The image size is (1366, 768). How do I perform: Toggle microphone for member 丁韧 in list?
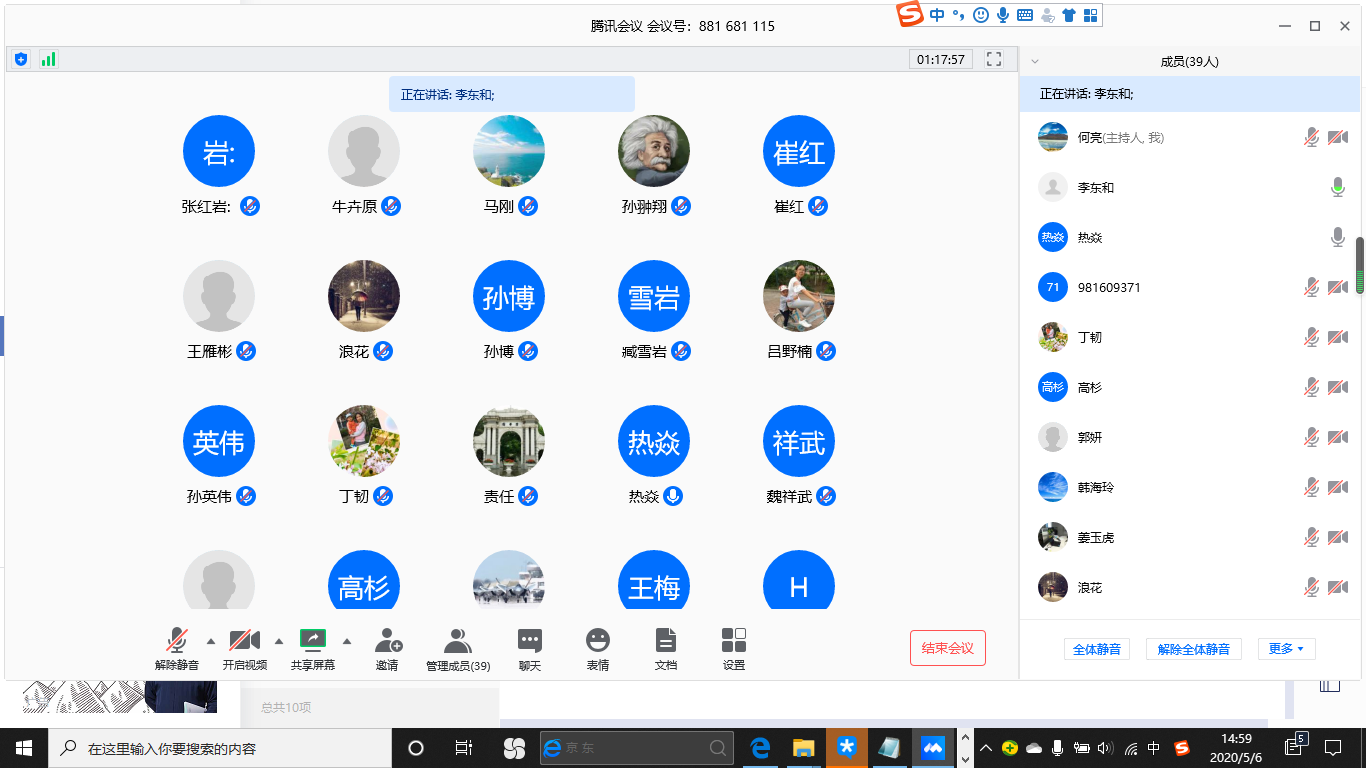point(1311,338)
